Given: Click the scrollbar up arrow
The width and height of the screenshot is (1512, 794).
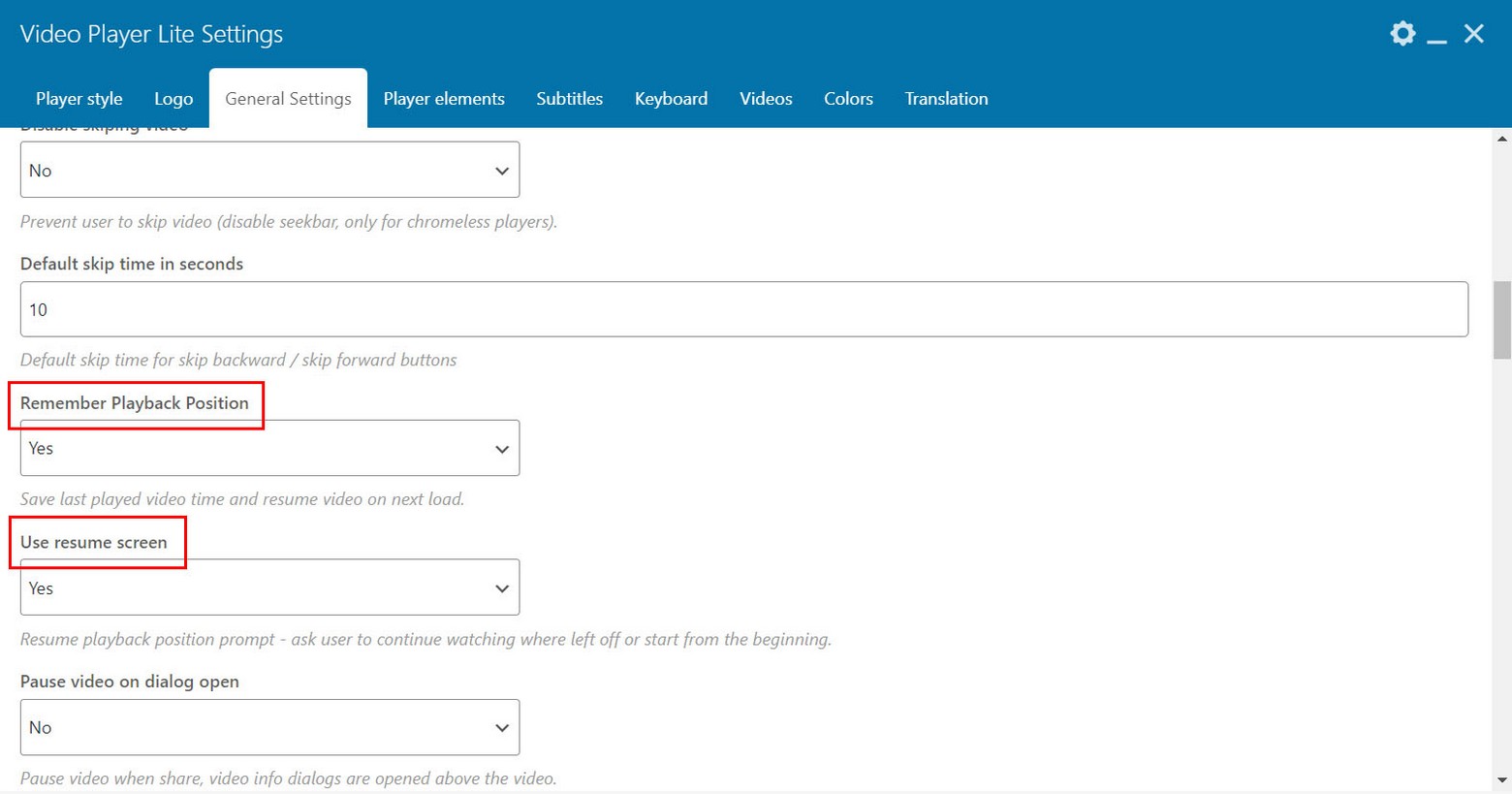Looking at the screenshot, I should pos(1501,140).
